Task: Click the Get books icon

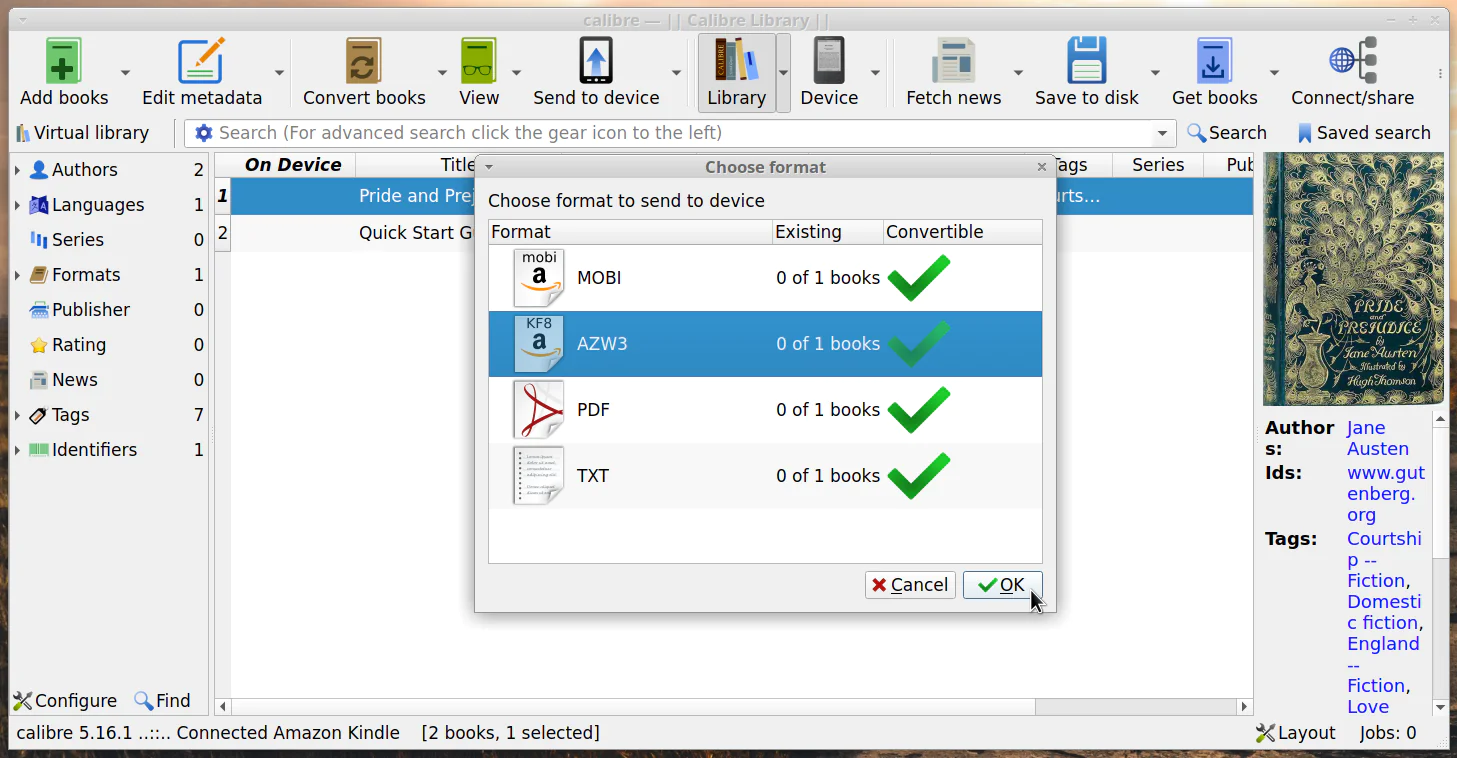Action: (x=1214, y=61)
